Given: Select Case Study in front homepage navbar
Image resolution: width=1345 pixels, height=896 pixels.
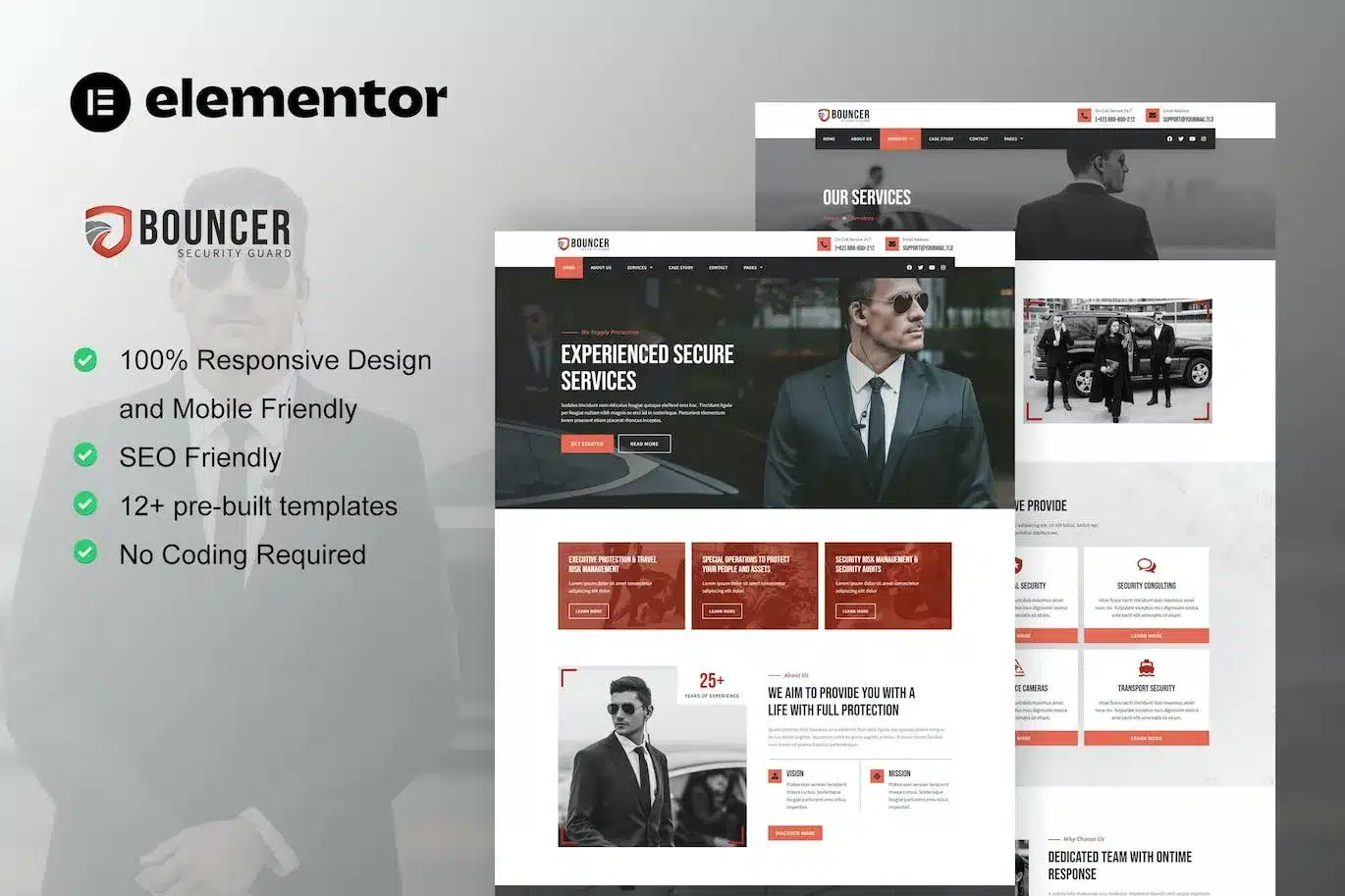Looking at the screenshot, I should (680, 267).
